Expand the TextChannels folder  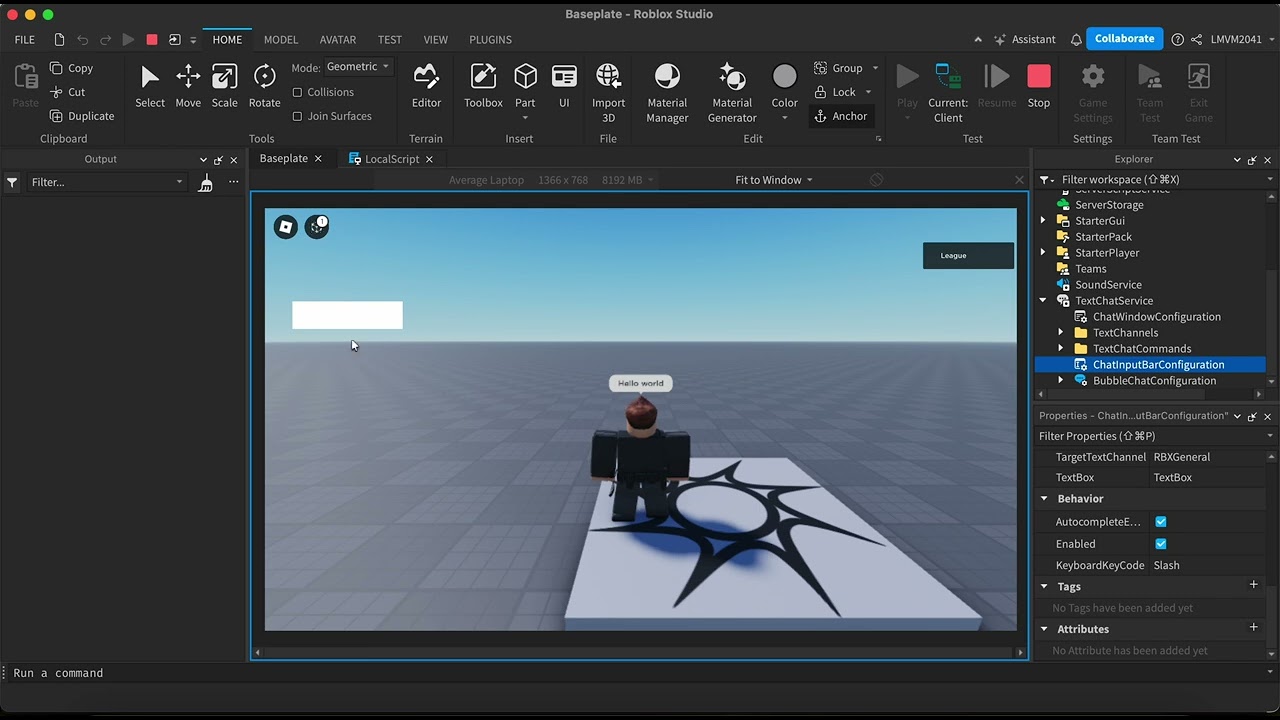tap(1061, 333)
